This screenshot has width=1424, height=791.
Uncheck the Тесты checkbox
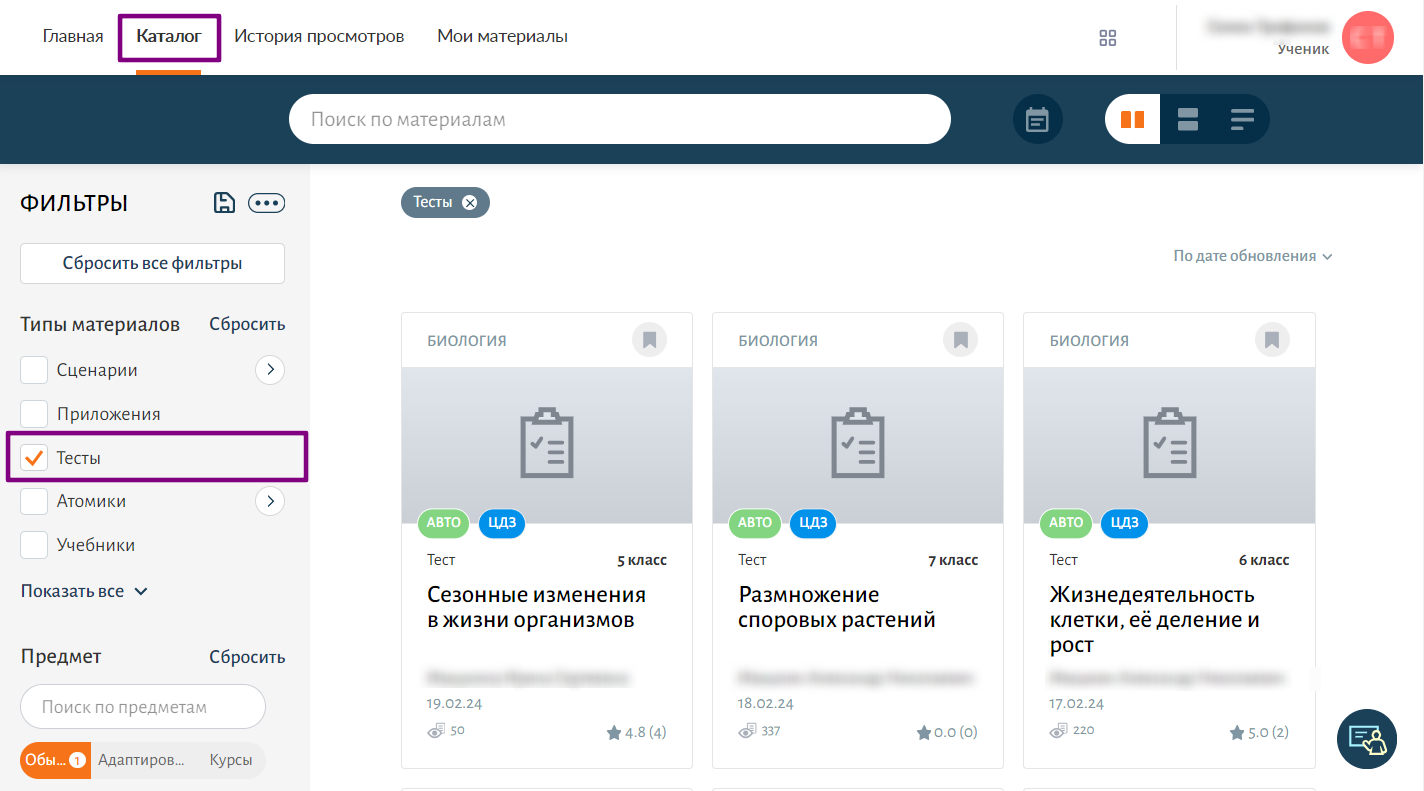point(35,458)
